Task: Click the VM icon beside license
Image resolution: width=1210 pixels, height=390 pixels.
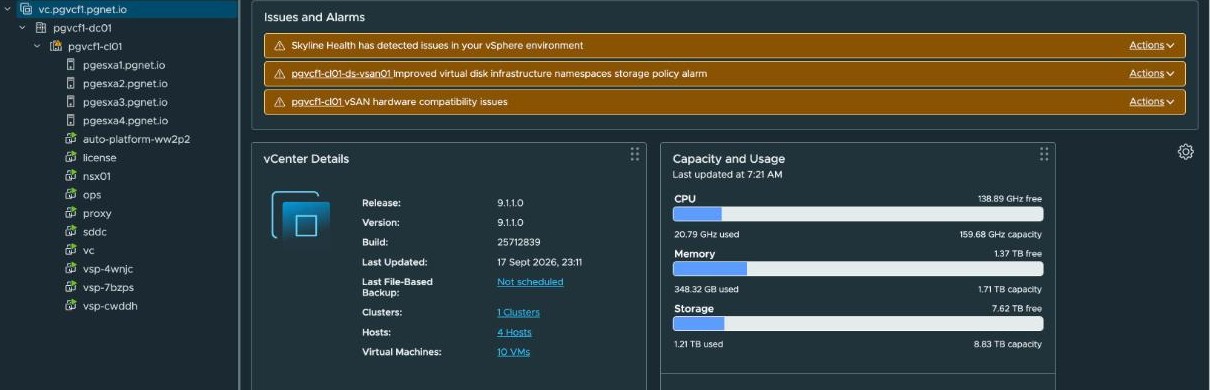Action: [x=71, y=158]
